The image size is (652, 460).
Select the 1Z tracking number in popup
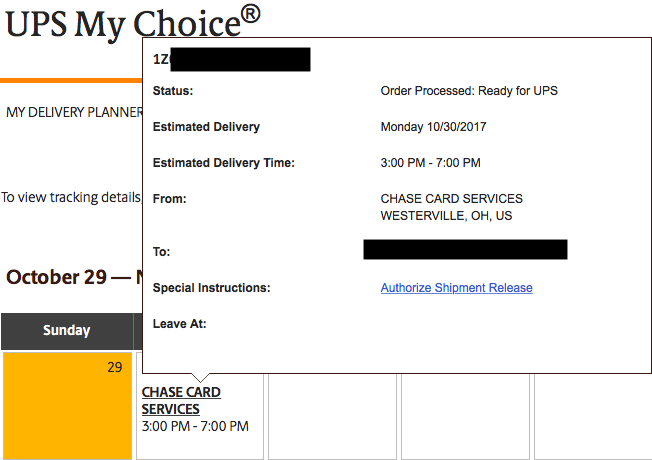point(231,59)
